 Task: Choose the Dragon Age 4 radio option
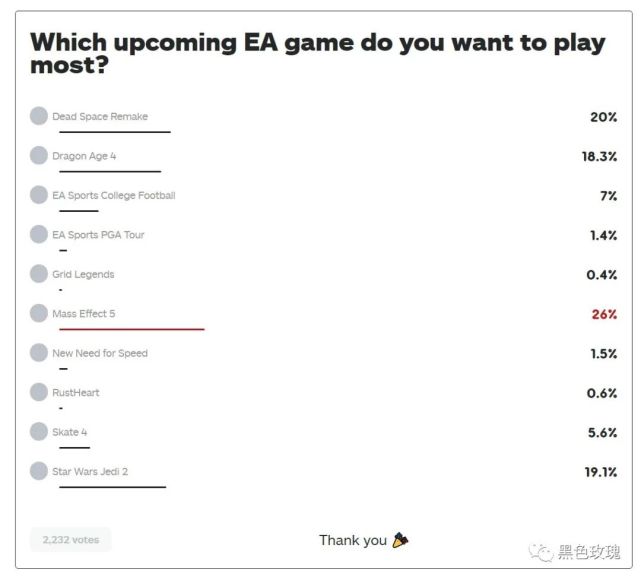39,155
